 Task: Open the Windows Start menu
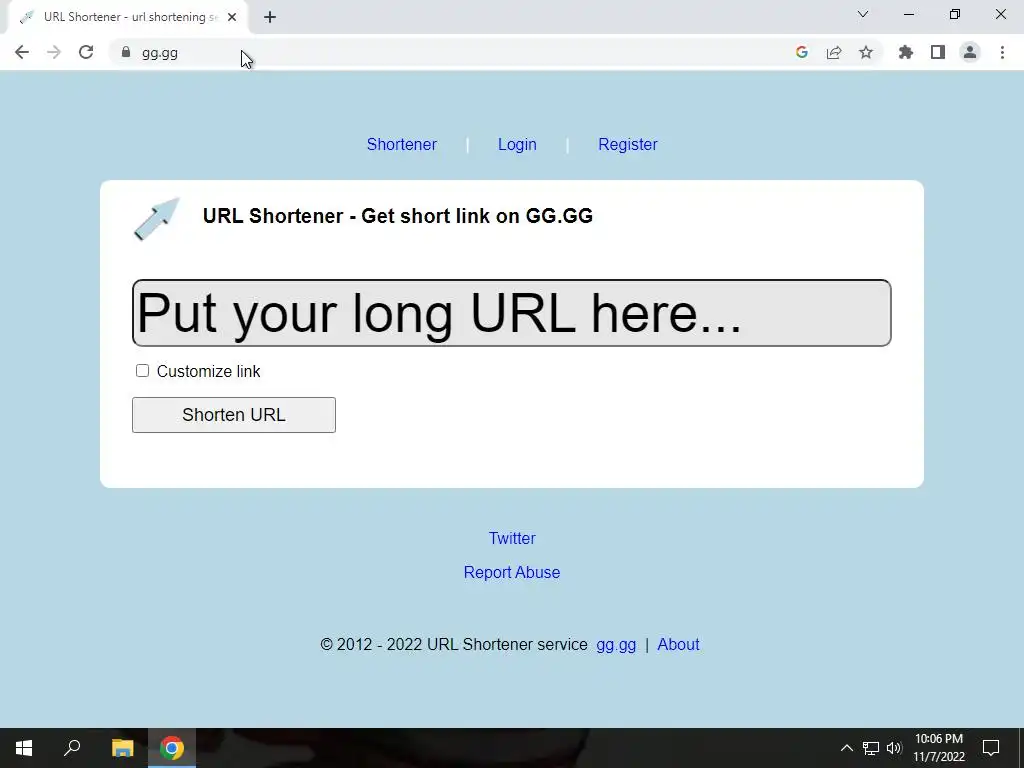(x=24, y=748)
